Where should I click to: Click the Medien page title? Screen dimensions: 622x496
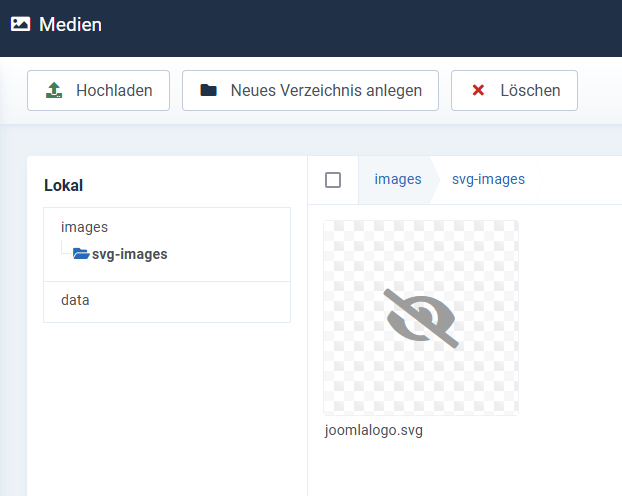pyautogui.click(x=70, y=25)
